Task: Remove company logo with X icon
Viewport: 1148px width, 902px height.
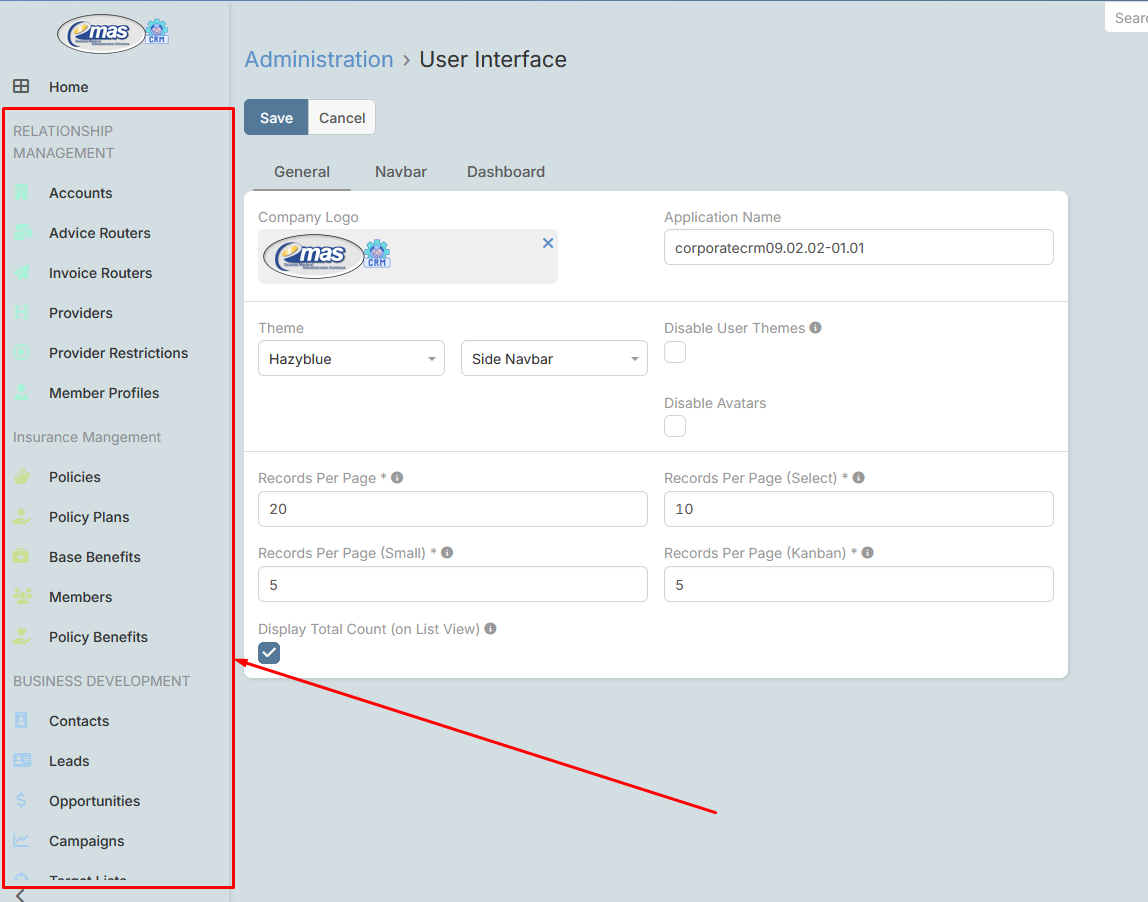Action: (x=548, y=243)
